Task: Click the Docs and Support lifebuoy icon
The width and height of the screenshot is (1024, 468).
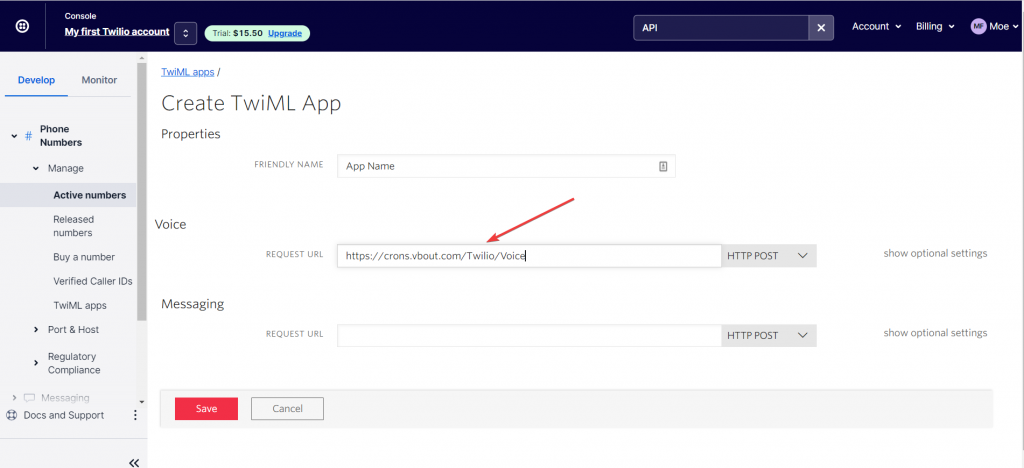Action: pos(11,415)
